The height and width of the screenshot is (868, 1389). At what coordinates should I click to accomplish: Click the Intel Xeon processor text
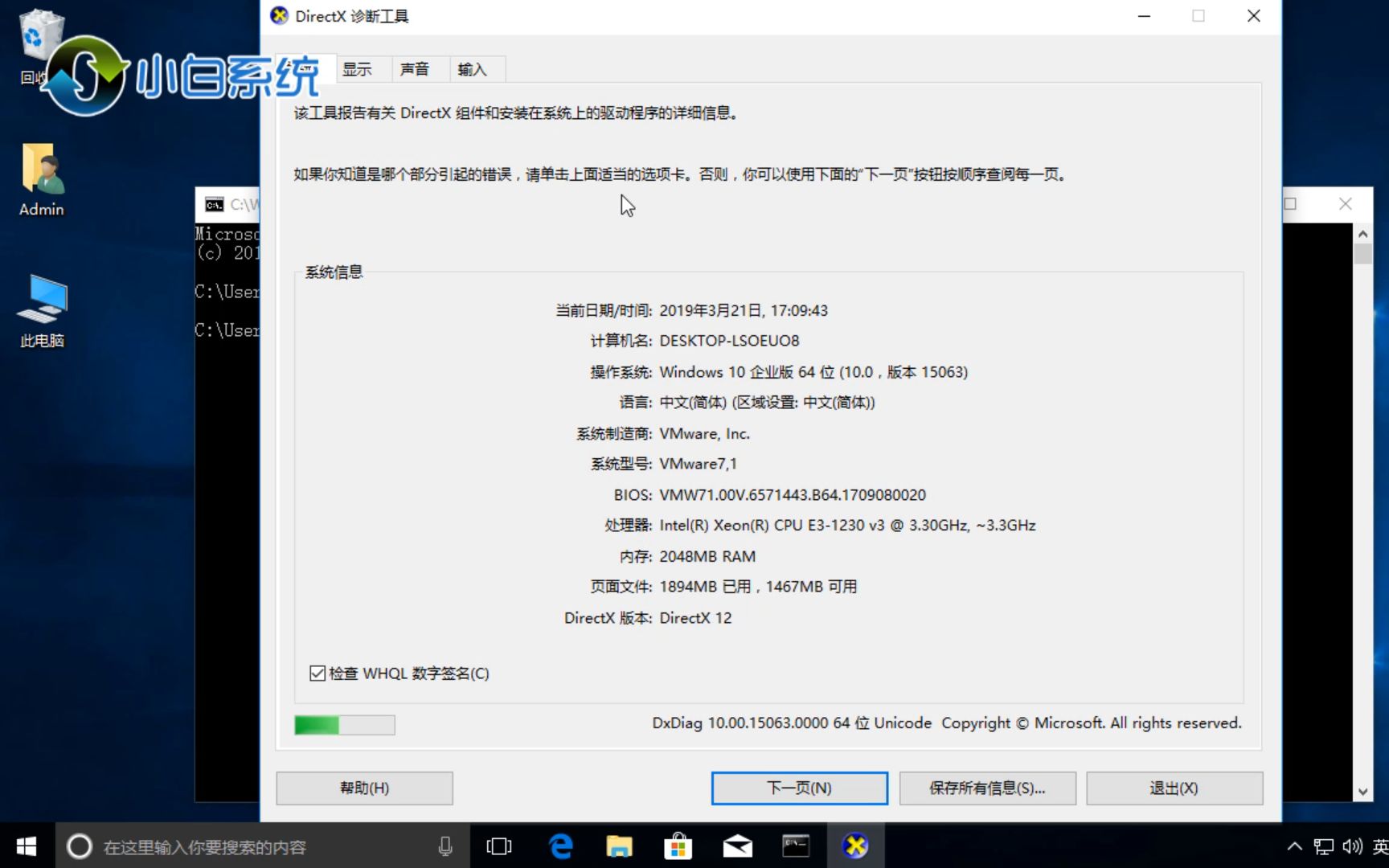point(847,526)
